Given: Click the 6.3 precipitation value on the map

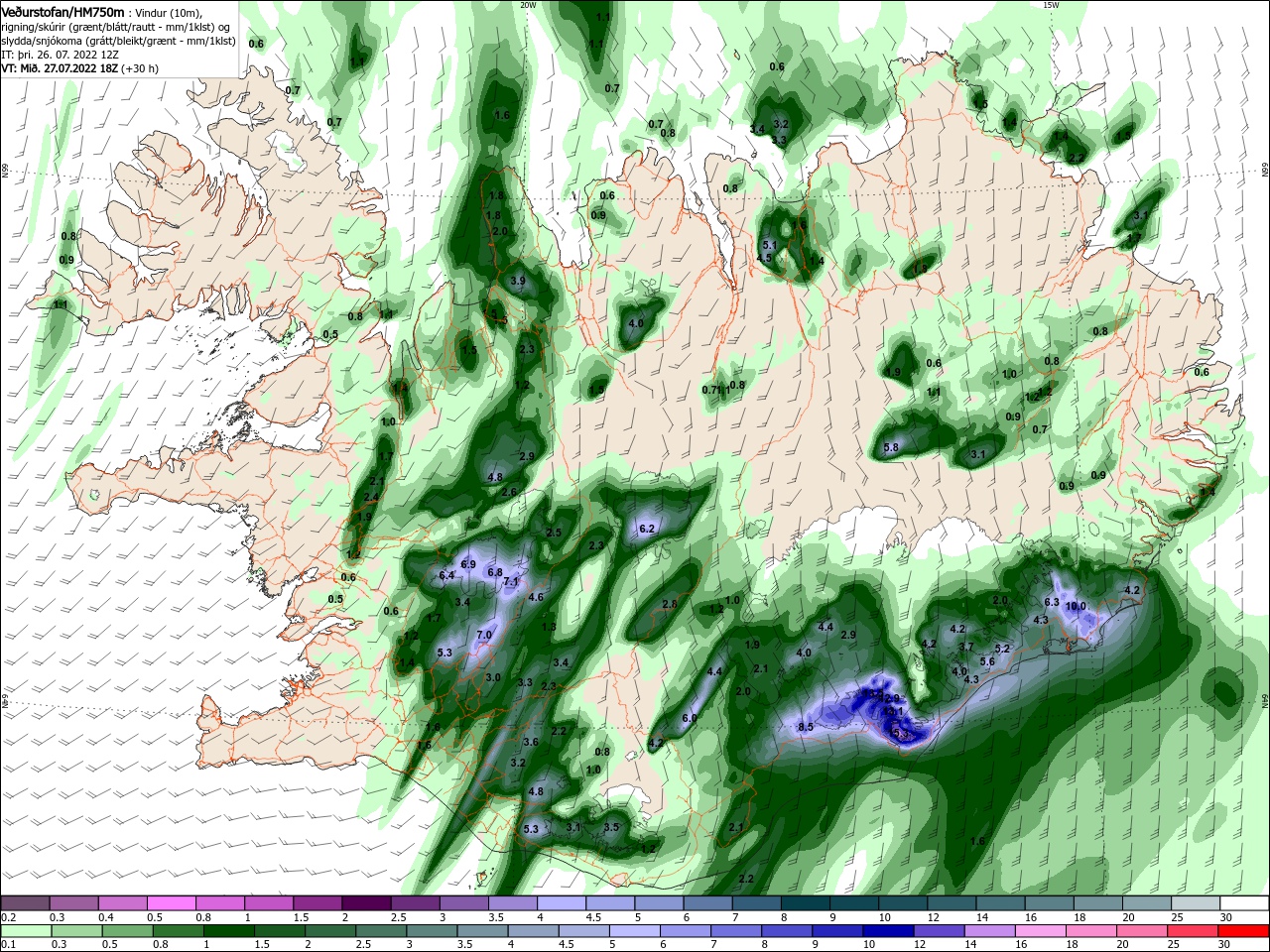Looking at the screenshot, I should [1052, 602].
